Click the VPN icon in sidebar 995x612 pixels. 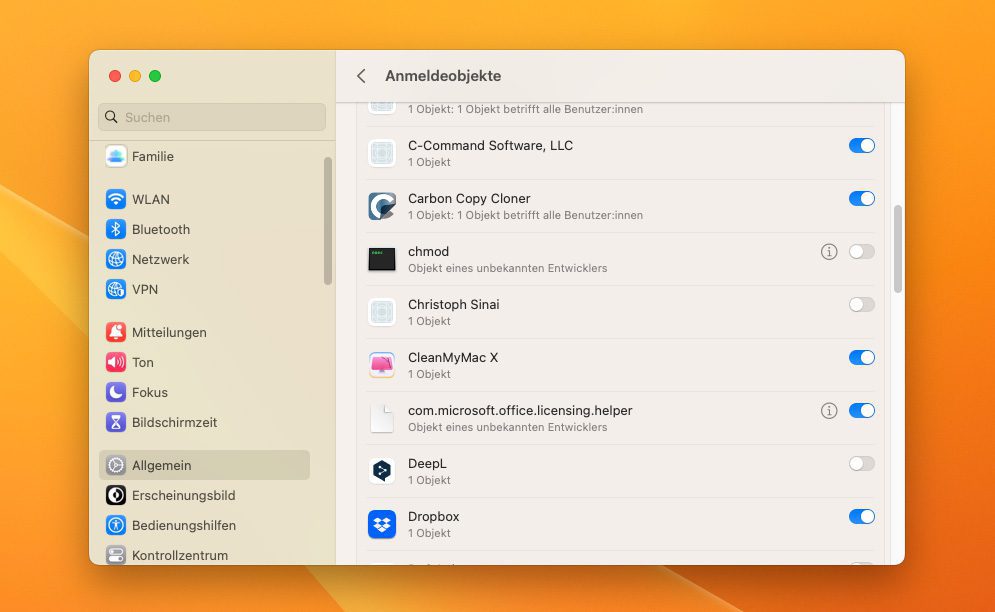(x=115, y=289)
